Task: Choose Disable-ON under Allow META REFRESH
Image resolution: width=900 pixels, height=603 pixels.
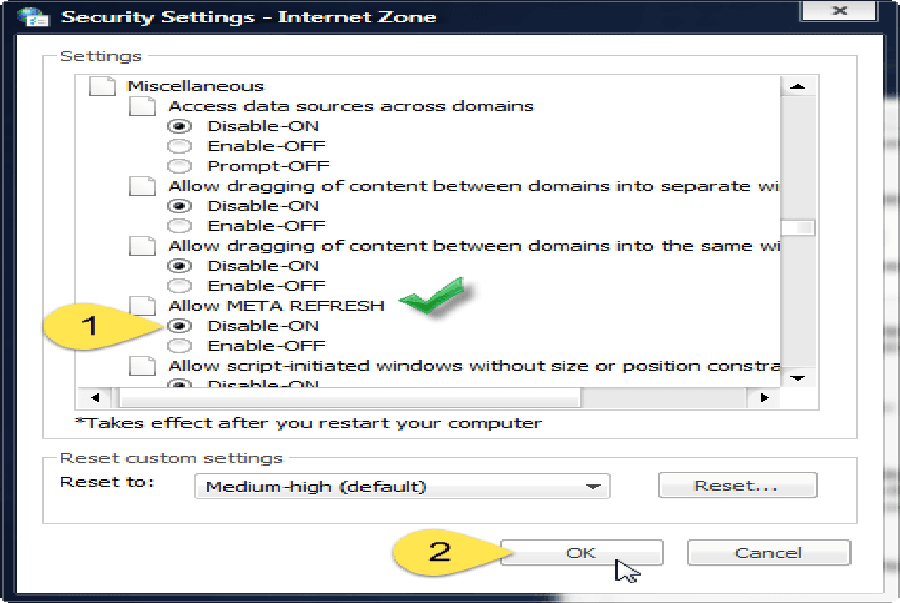Action: click(x=180, y=326)
